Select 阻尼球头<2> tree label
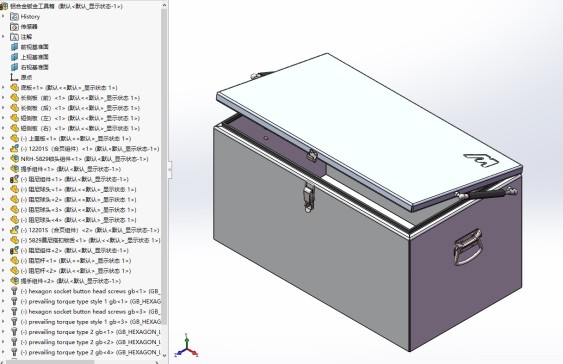Image resolution: width=563 pixels, height=364 pixels. [x=79, y=200]
